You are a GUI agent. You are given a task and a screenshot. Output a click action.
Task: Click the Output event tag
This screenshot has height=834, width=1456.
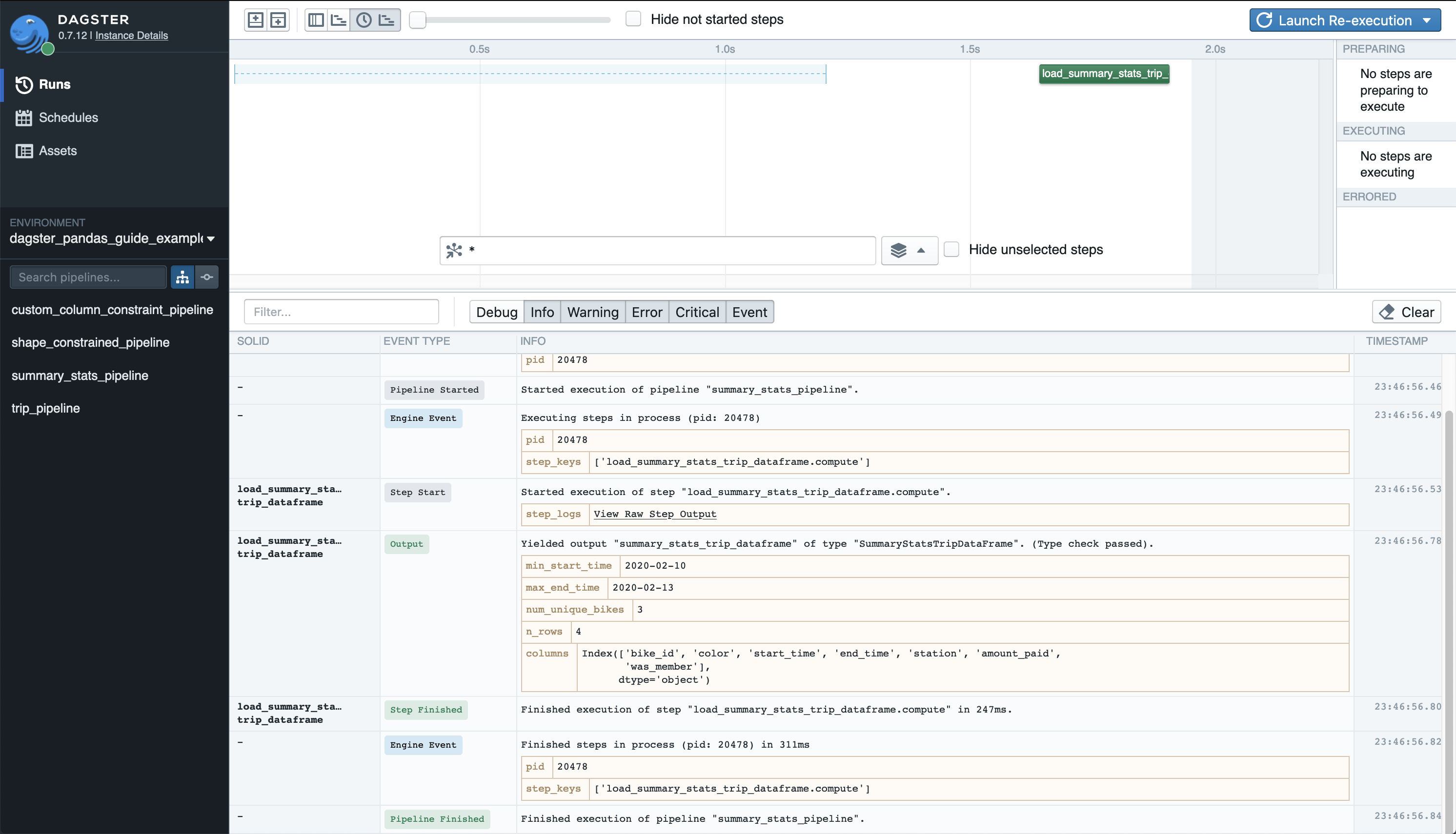[406, 544]
